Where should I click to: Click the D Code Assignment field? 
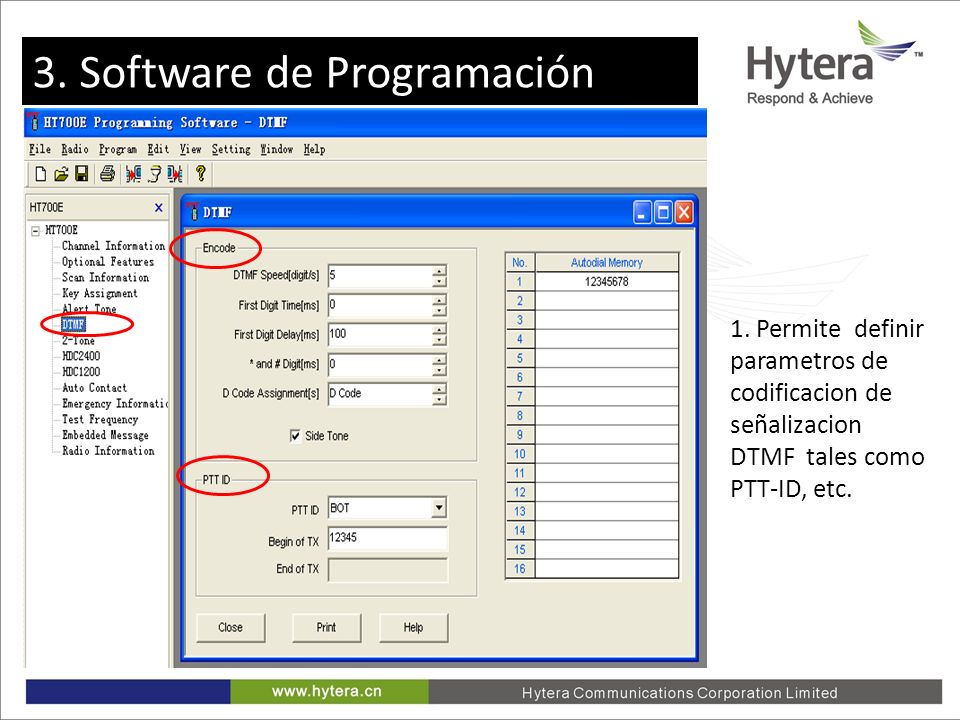[x=380, y=393]
